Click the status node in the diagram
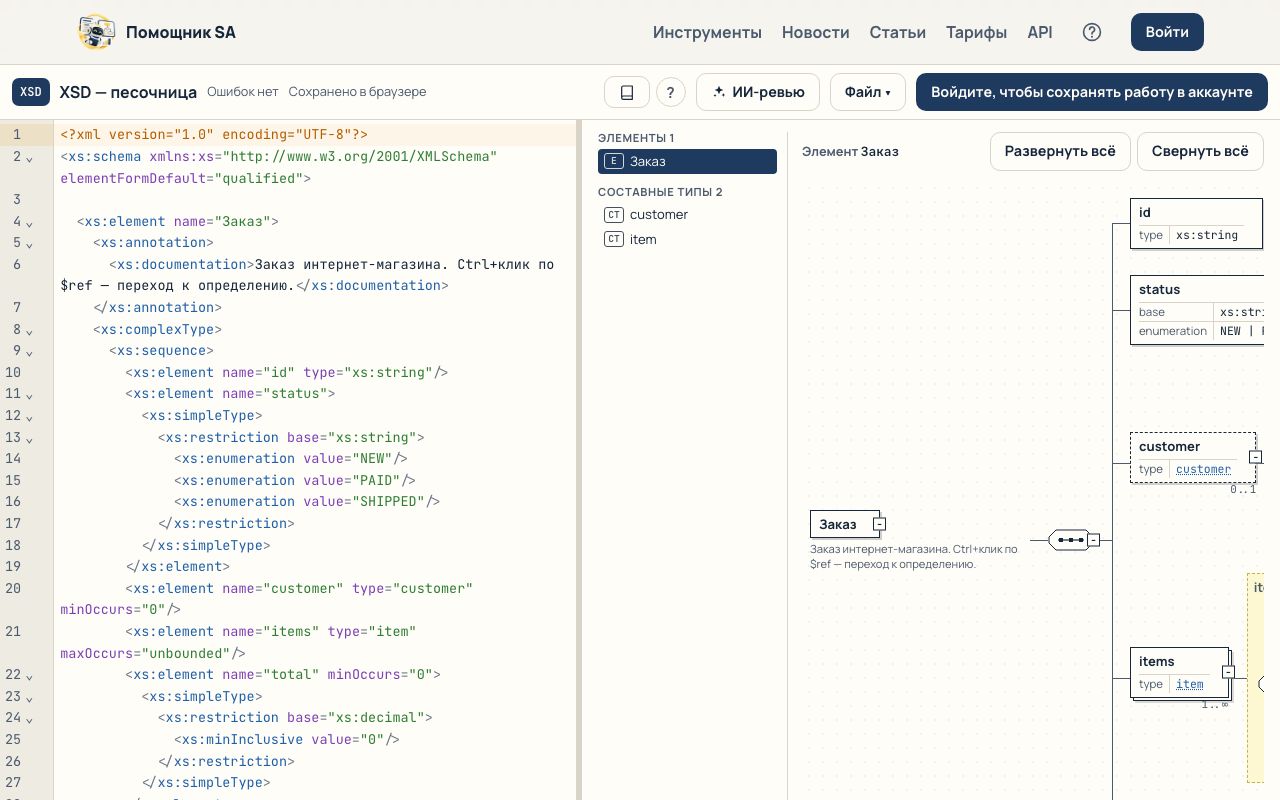The image size is (1280, 800). [x=1197, y=310]
